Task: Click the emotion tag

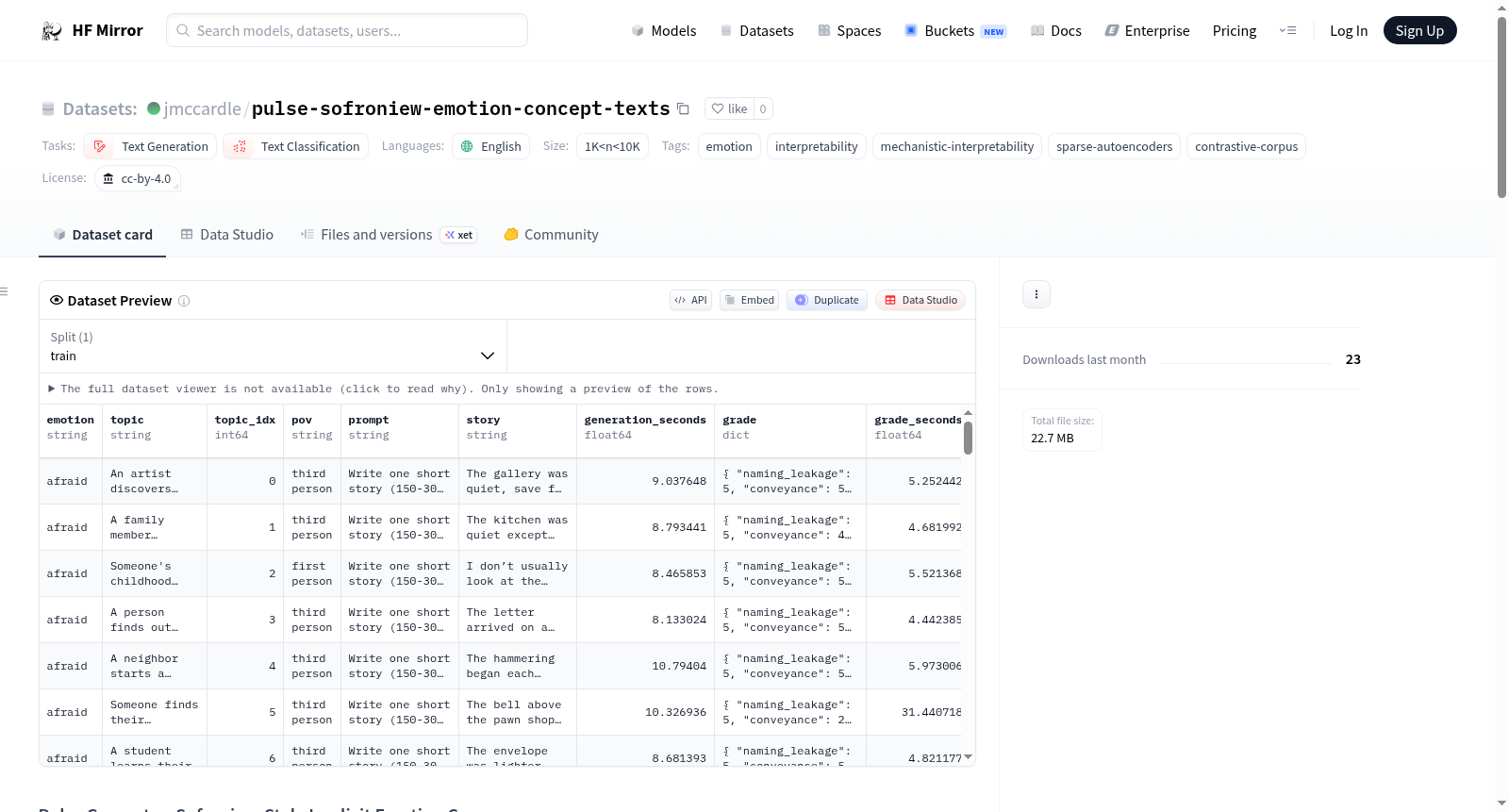Action: (x=729, y=146)
